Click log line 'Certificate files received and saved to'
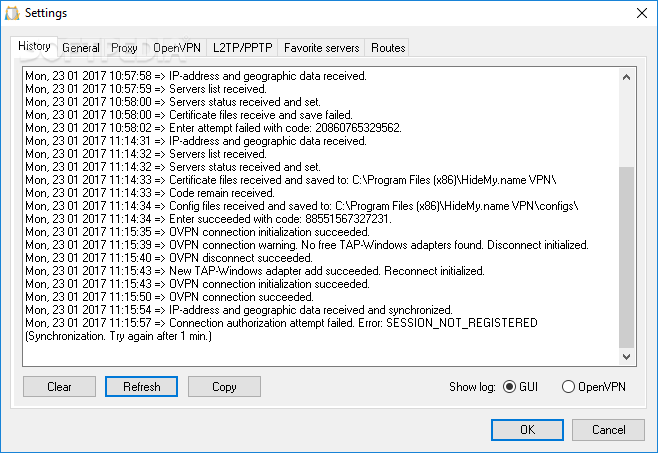This screenshot has width=658, height=453. tap(291, 180)
